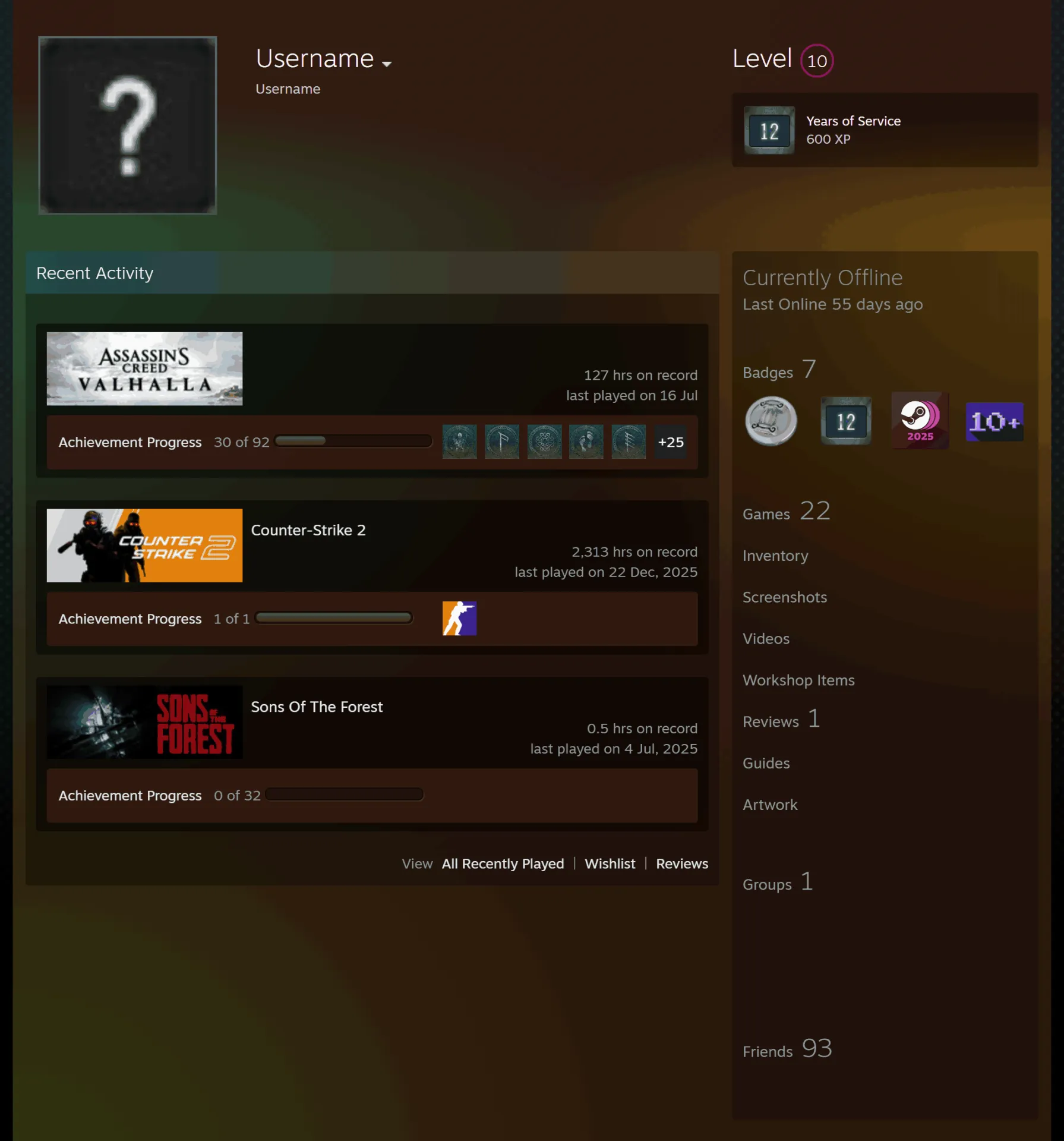Click 2,313 hrs on record text

pos(634,551)
